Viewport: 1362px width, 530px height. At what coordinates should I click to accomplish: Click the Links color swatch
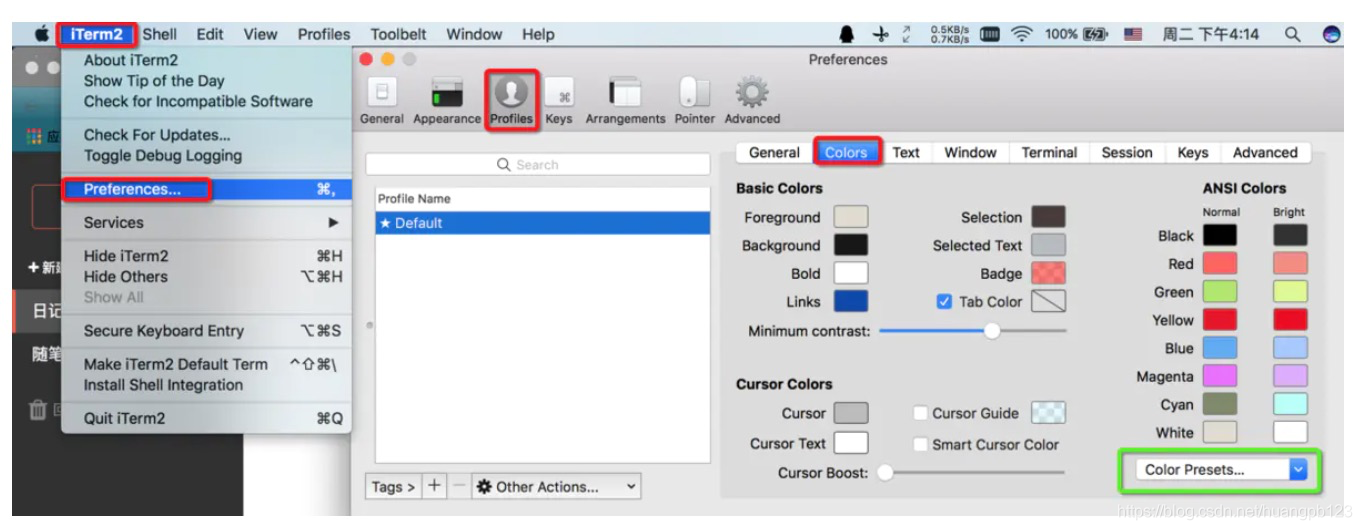click(x=851, y=301)
